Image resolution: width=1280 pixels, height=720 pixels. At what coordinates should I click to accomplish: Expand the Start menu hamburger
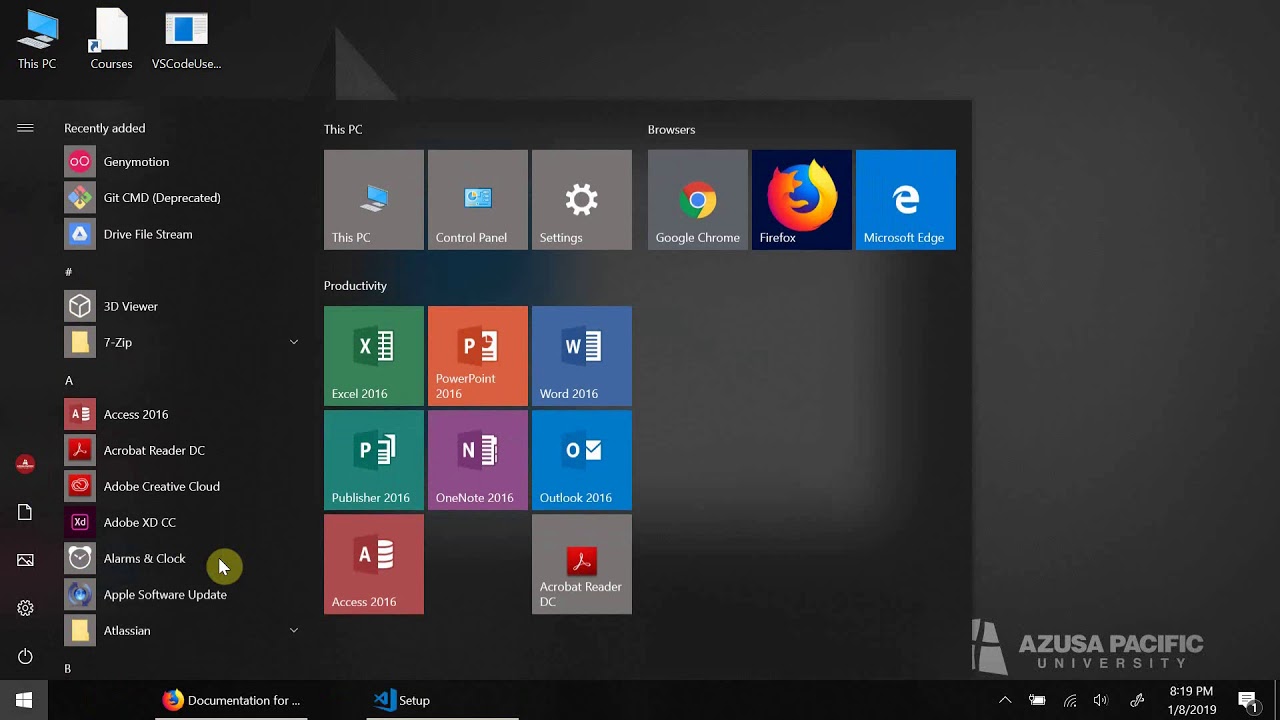click(x=25, y=128)
